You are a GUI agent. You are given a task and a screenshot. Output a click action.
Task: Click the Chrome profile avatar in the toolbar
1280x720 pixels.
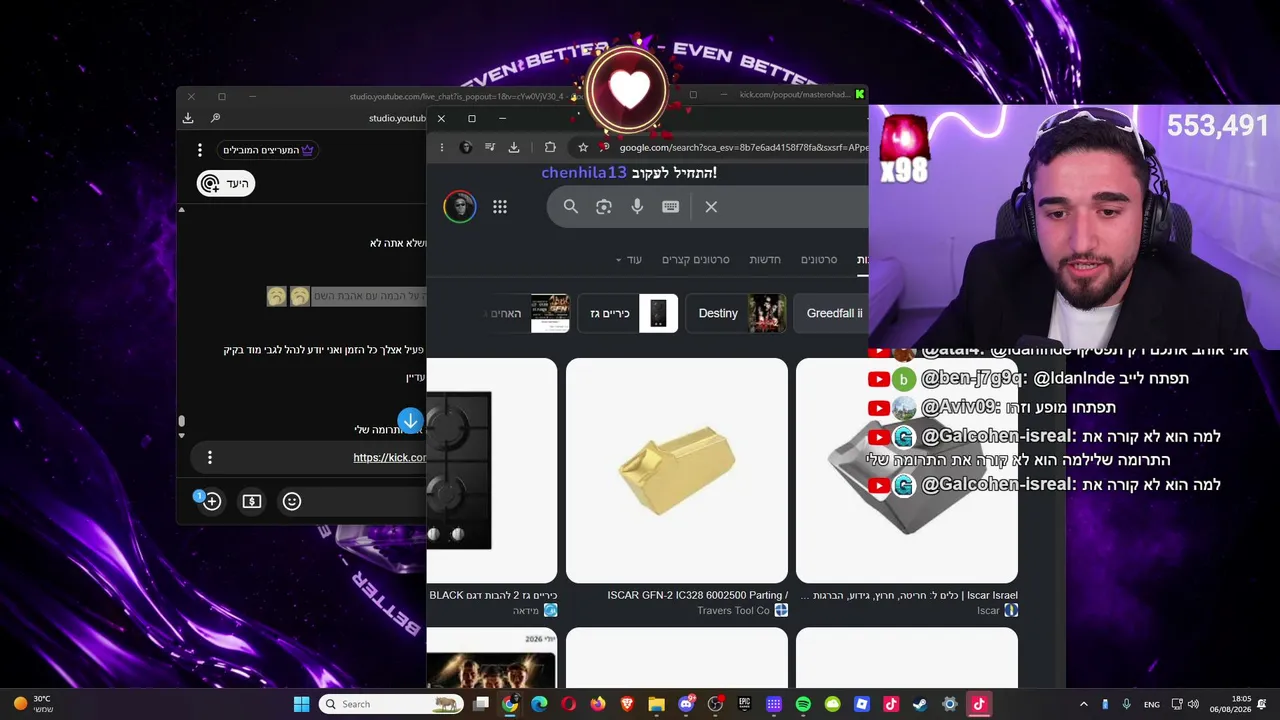coord(466,147)
